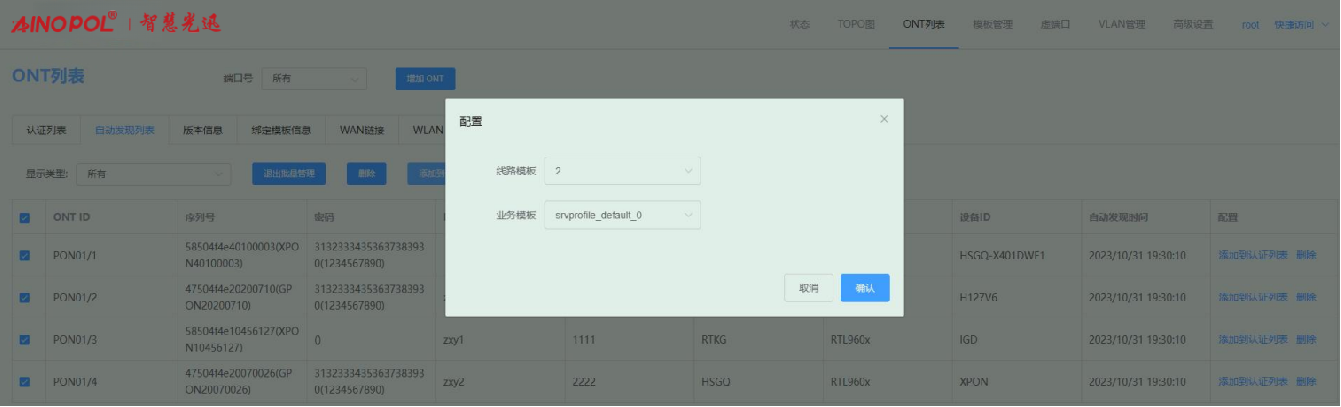Toggle the checkbox for row PON01/4
Screen dimensions: 1341x407
click(25, 381)
